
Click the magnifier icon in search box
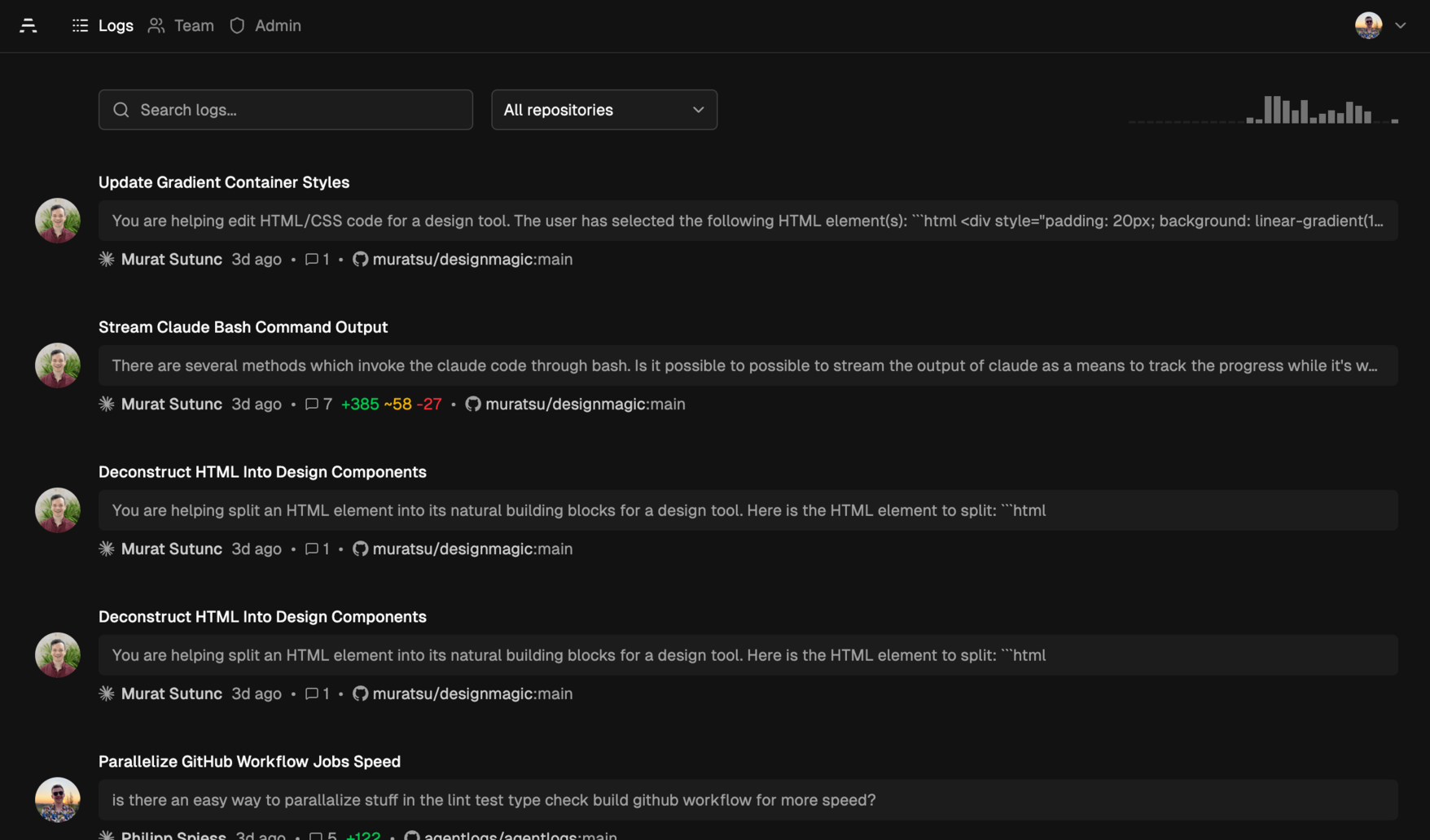click(x=121, y=110)
